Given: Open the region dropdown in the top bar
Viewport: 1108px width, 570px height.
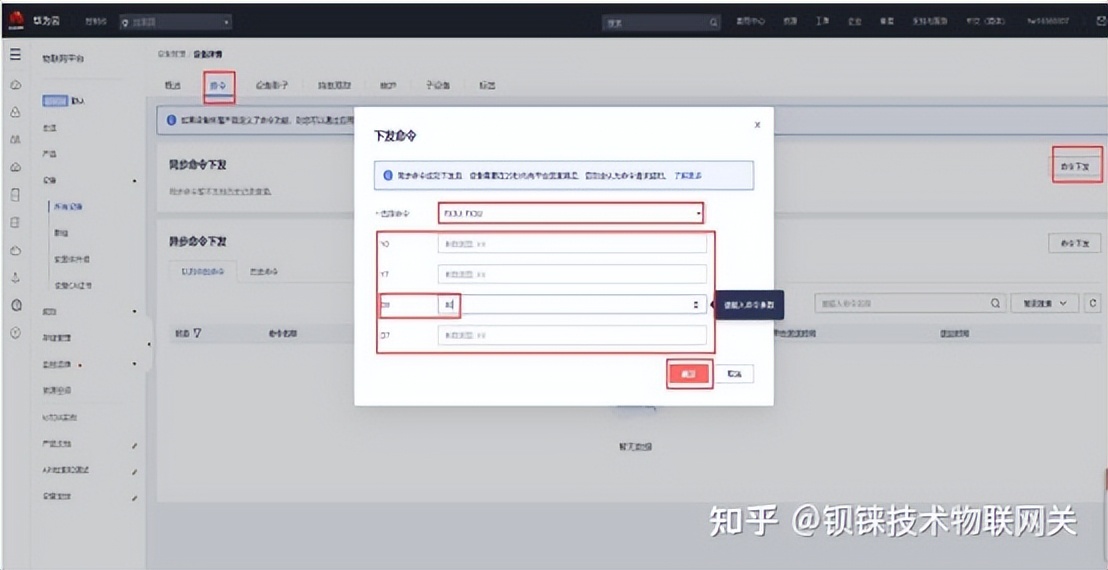Looking at the screenshot, I should point(175,23).
